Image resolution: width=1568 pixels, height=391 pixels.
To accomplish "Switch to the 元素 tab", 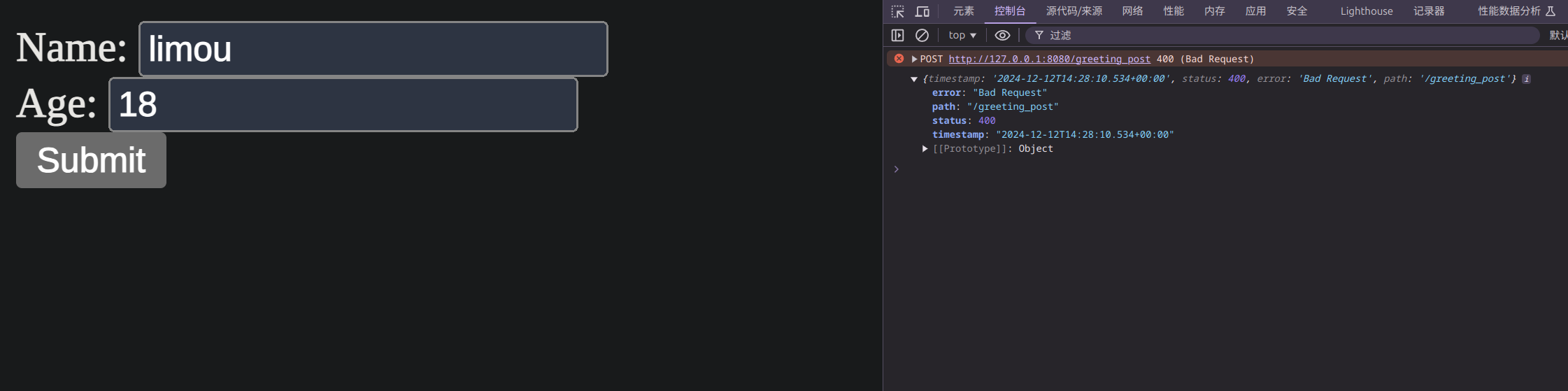I will click(x=963, y=11).
